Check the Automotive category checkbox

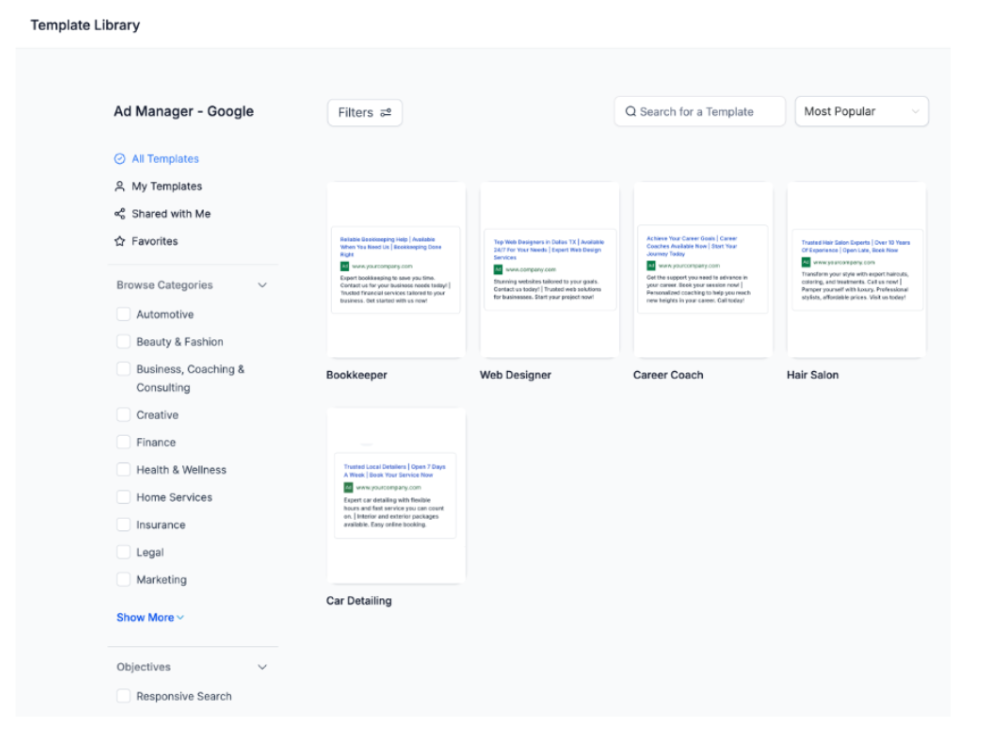[124, 314]
